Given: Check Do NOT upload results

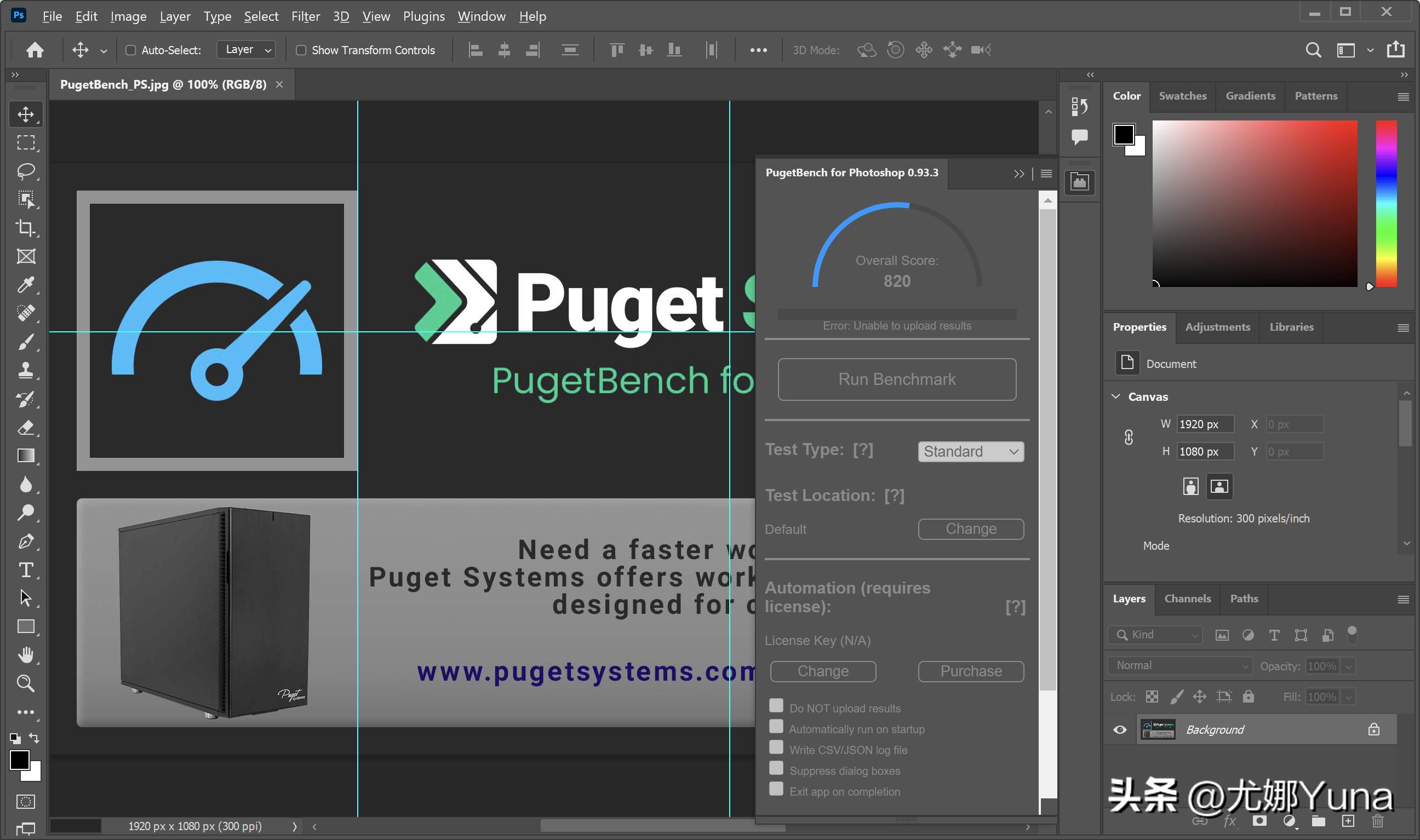Looking at the screenshot, I should pyautogui.click(x=776, y=705).
